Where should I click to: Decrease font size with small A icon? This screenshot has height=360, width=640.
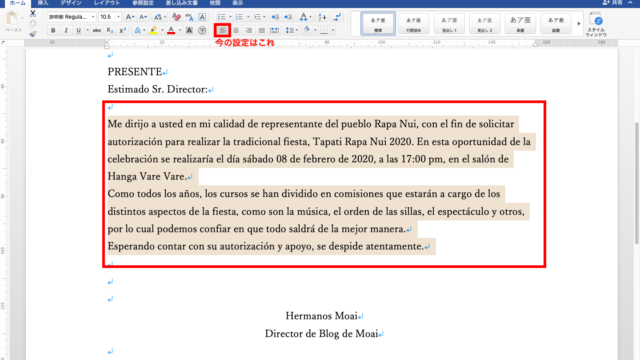(143, 17)
